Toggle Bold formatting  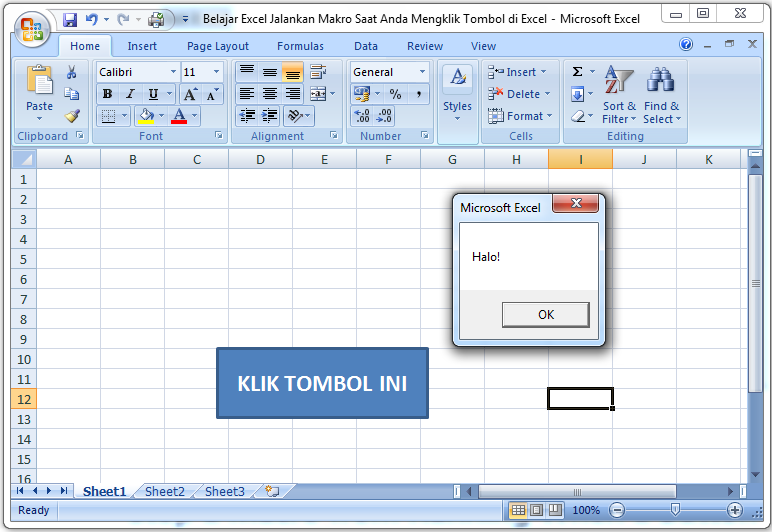(x=107, y=94)
